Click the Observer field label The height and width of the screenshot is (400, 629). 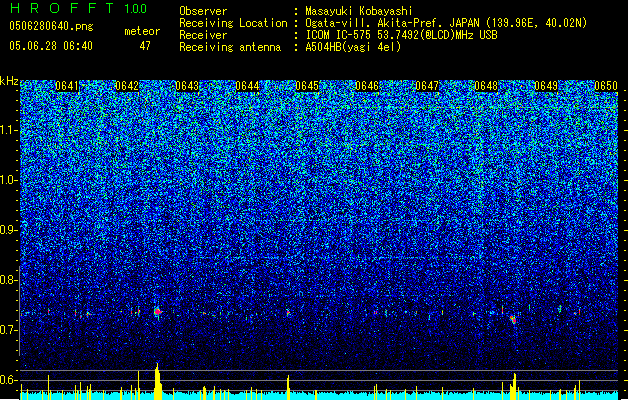click(203, 11)
